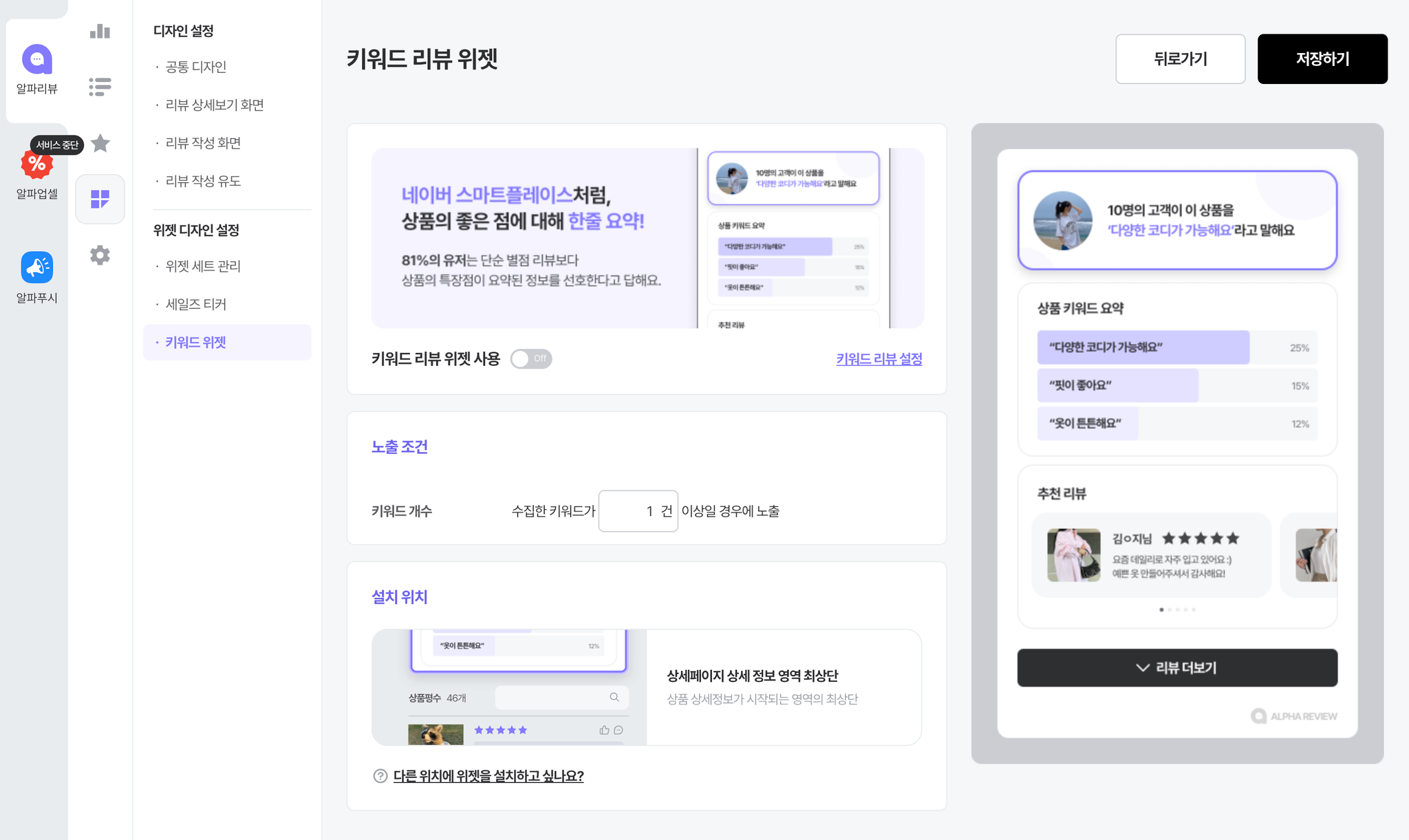Select the star icon in sidebar
1409x840 pixels.
(x=100, y=143)
